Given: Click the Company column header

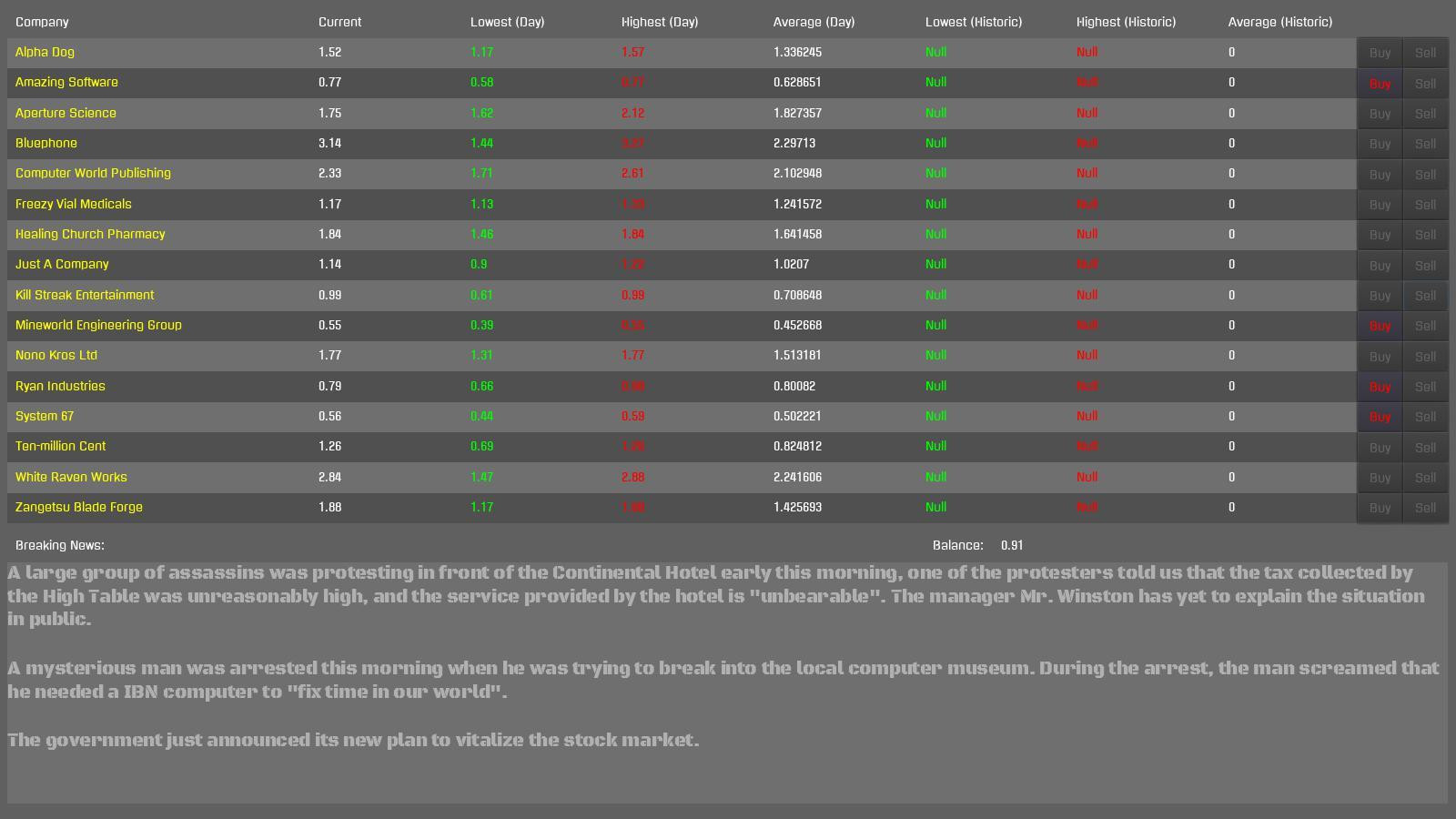Looking at the screenshot, I should click(x=42, y=22).
